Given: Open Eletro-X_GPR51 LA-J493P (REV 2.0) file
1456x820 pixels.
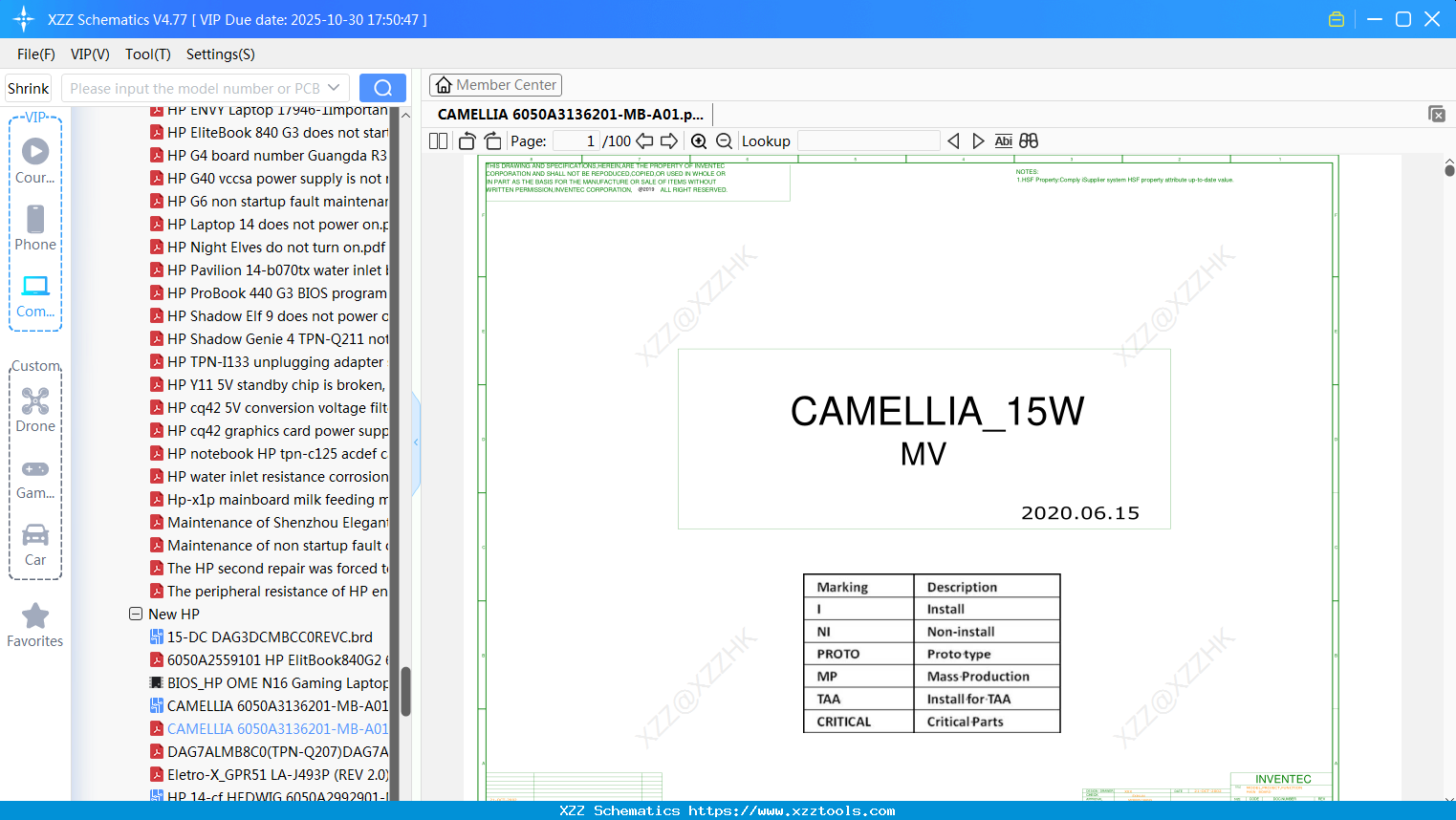Looking at the screenshot, I should pyautogui.click(x=270, y=775).
